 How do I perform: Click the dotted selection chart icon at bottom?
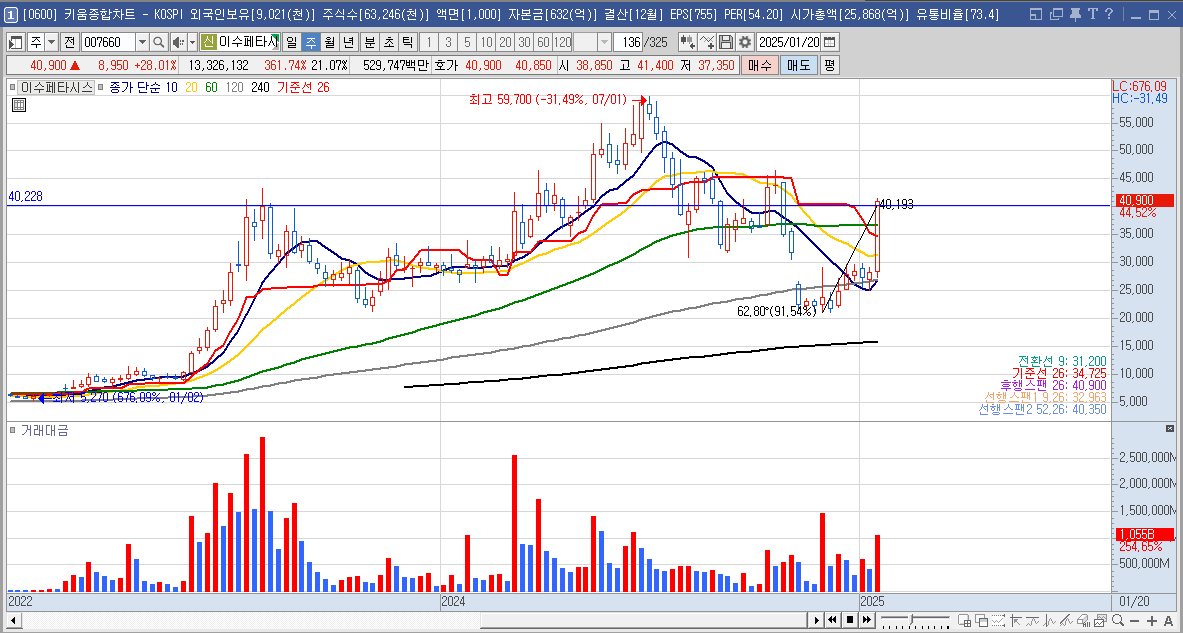click(x=997, y=620)
